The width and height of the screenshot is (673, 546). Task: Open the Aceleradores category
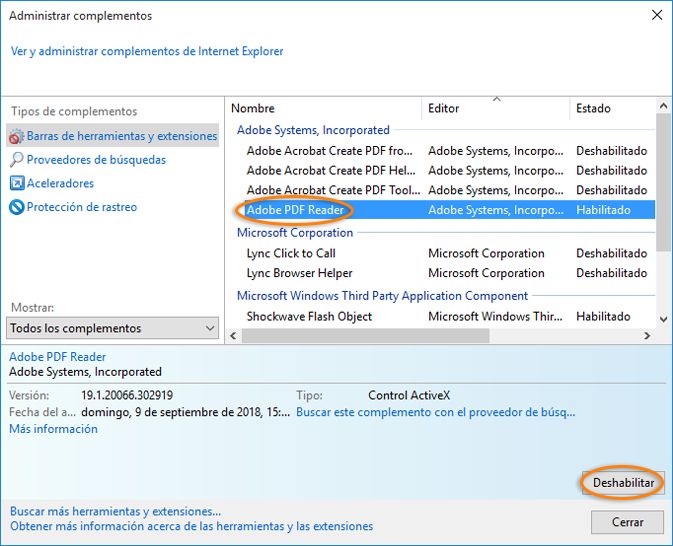(60, 183)
